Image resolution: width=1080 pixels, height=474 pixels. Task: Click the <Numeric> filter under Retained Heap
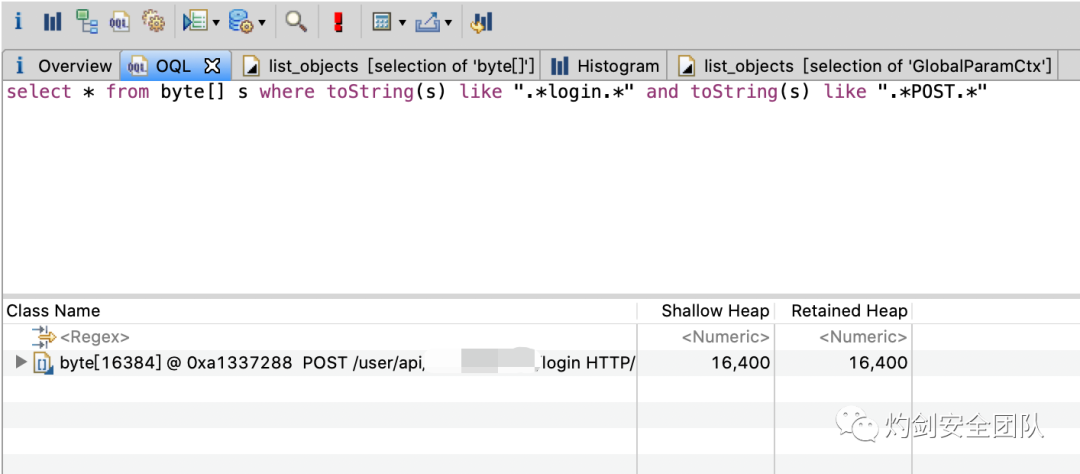[x=862, y=337]
